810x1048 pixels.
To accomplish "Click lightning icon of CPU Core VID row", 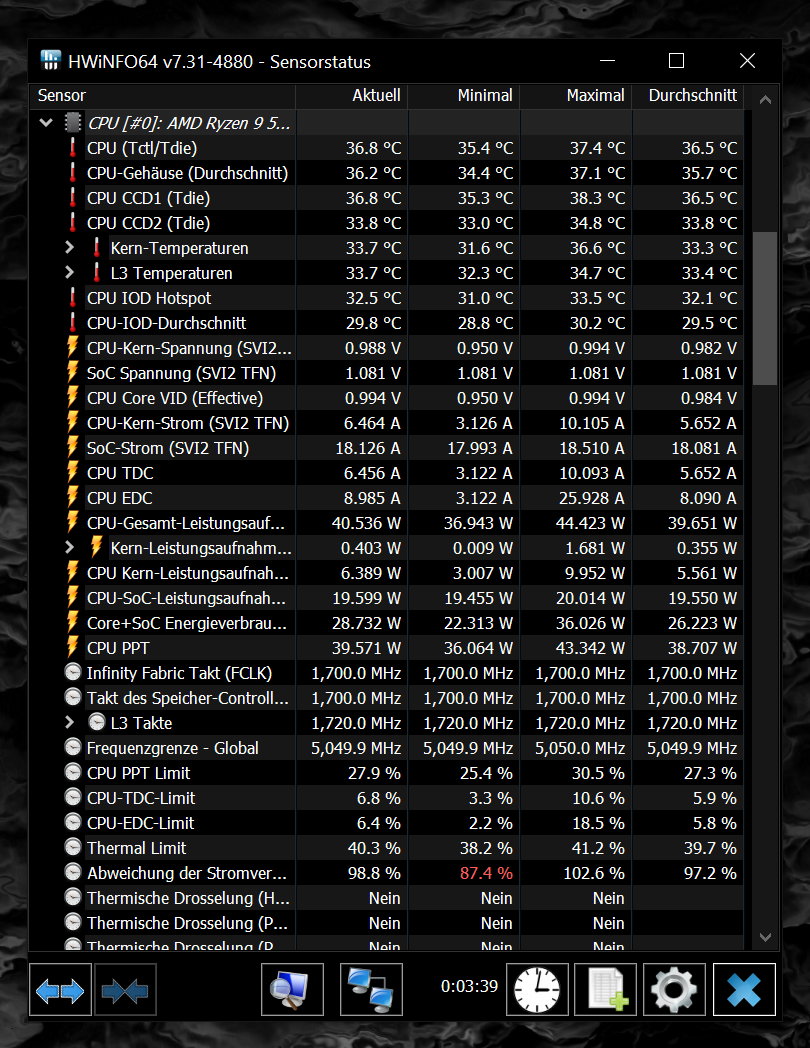I will 73,398.
